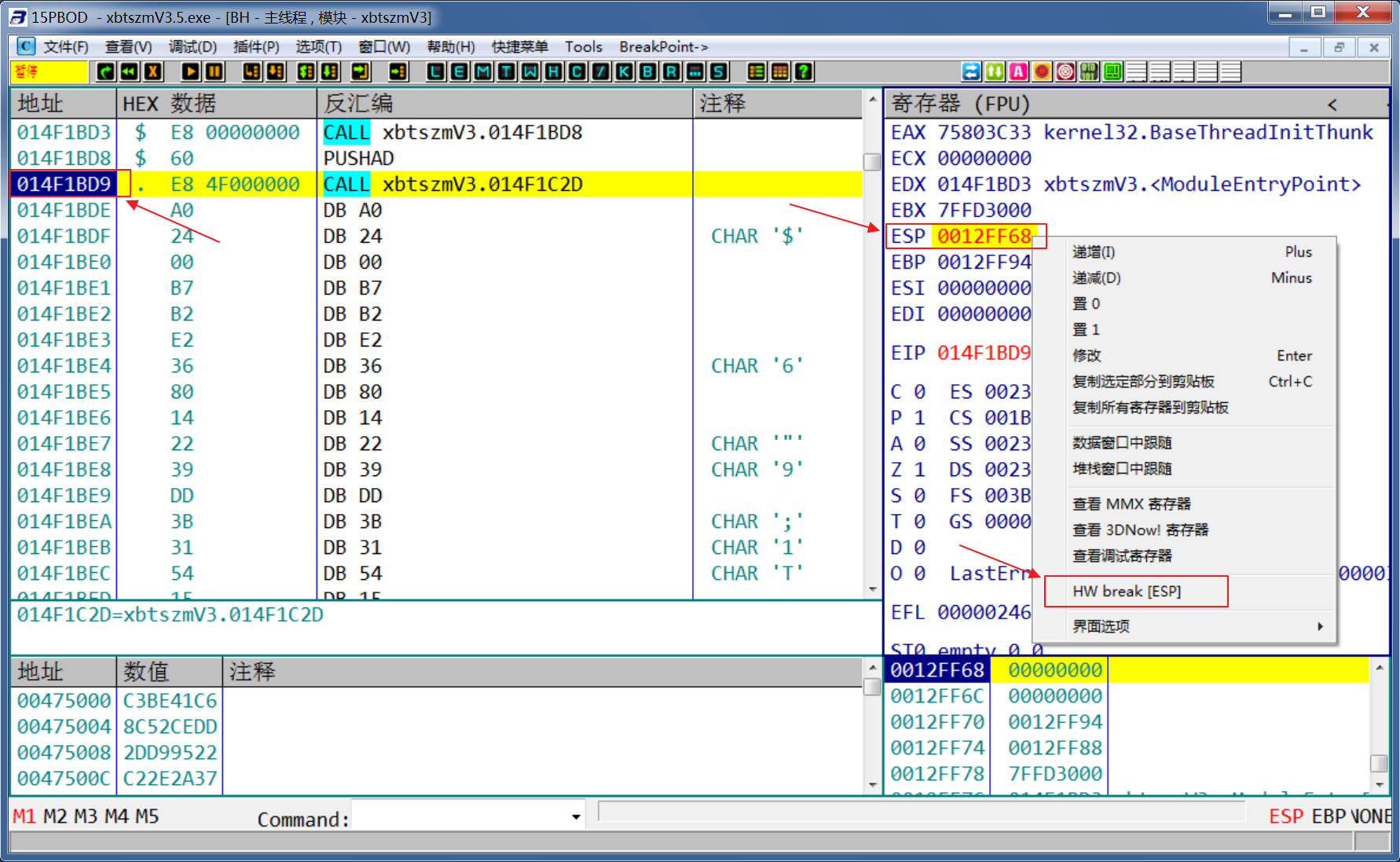Screen dimensions: 1400x862
Task: Open Call stack with K icon
Action: coord(625,72)
